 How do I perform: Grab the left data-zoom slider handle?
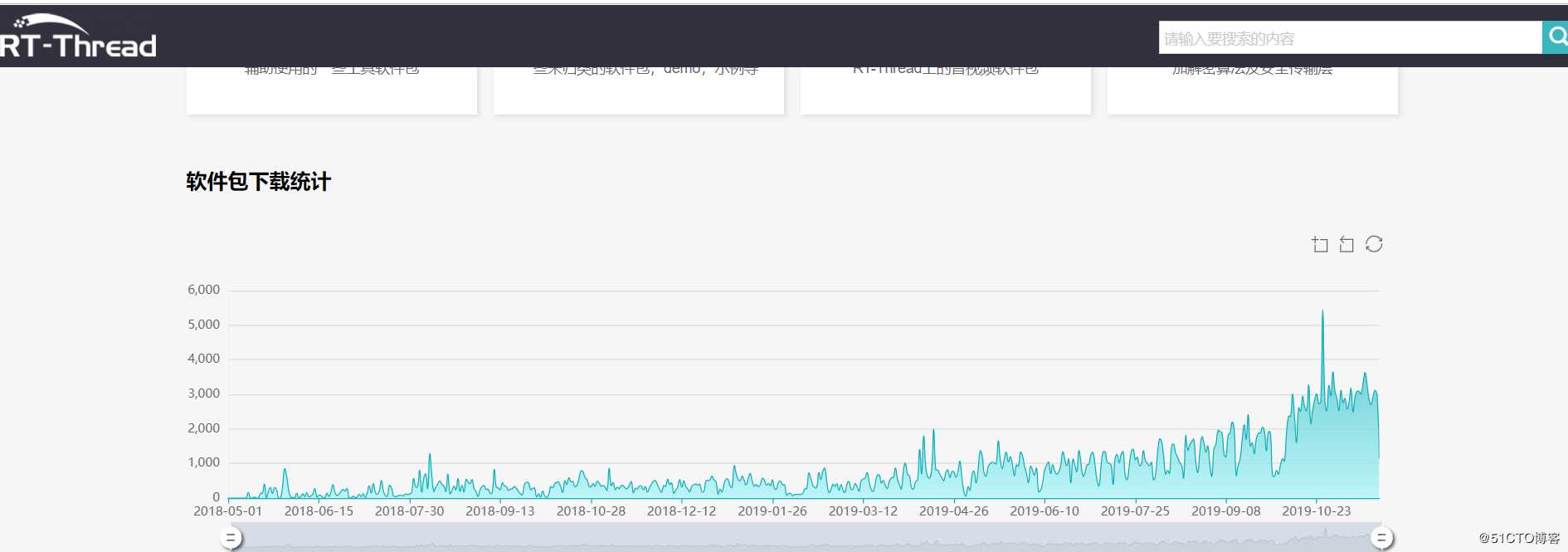pos(231,538)
